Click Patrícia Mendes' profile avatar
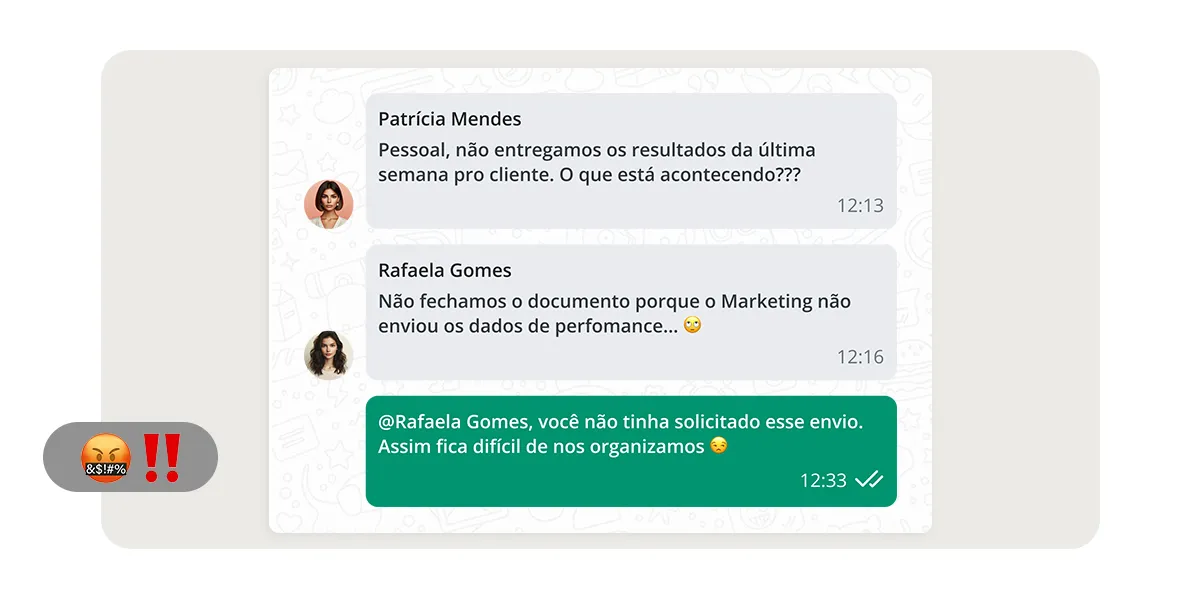 click(x=328, y=204)
